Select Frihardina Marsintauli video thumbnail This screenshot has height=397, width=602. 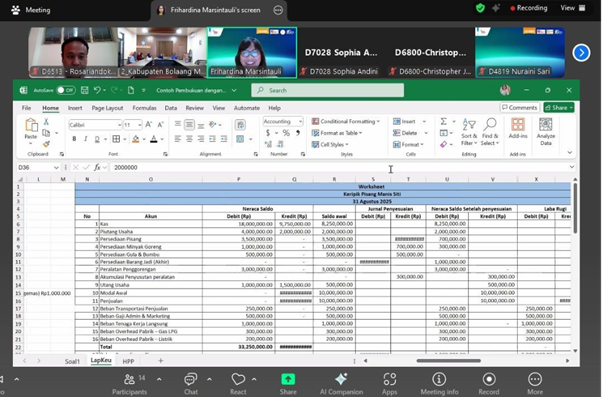pyautogui.click(x=252, y=53)
